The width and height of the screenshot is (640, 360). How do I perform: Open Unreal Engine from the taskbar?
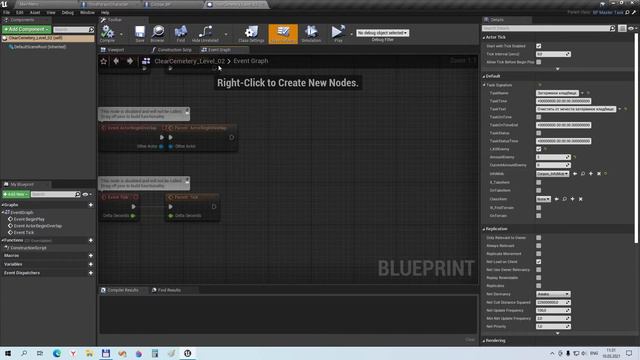(187, 353)
